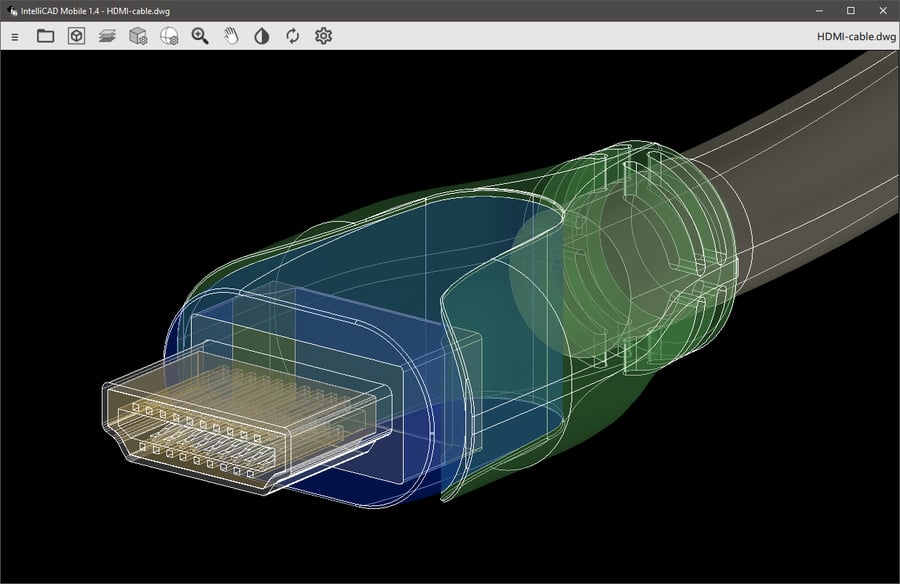Maximize the IntelliCAD Mobile window
This screenshot has height=584, width=900.
(x=850, y=11)
